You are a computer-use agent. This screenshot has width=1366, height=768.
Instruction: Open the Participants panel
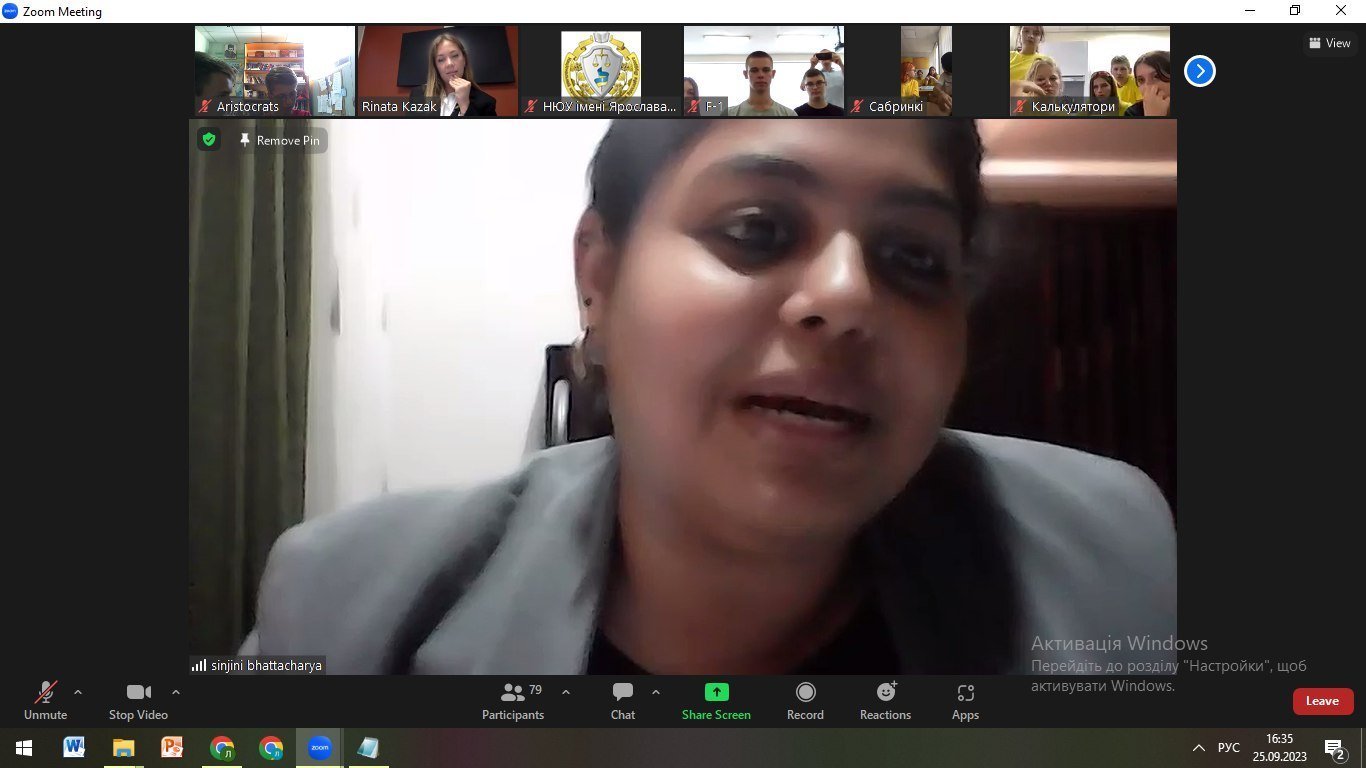tap(513, 700)
